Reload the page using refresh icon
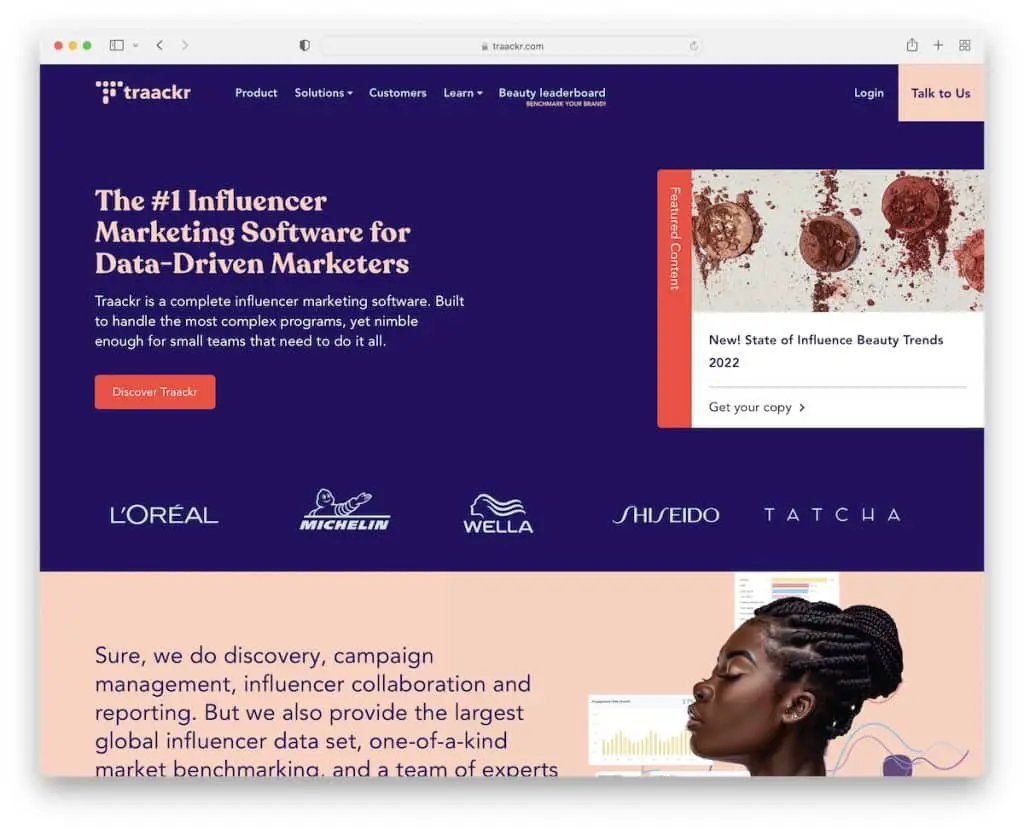The width and height of the screenshot is (1024, 829). click(x=693, y=46)
